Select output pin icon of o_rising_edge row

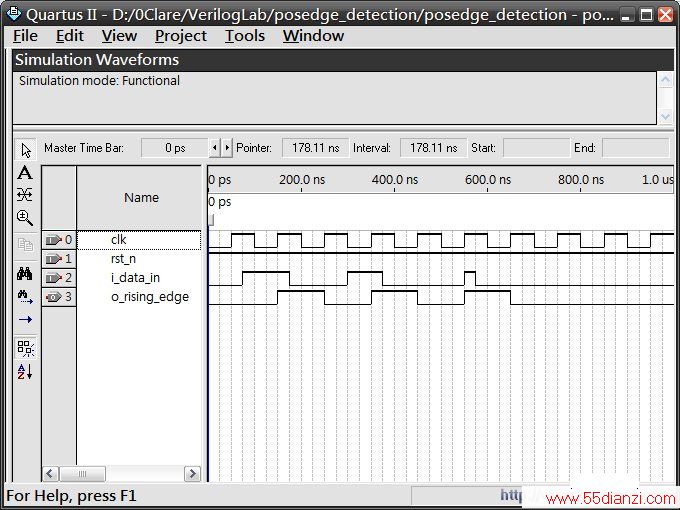click(54, 297)
